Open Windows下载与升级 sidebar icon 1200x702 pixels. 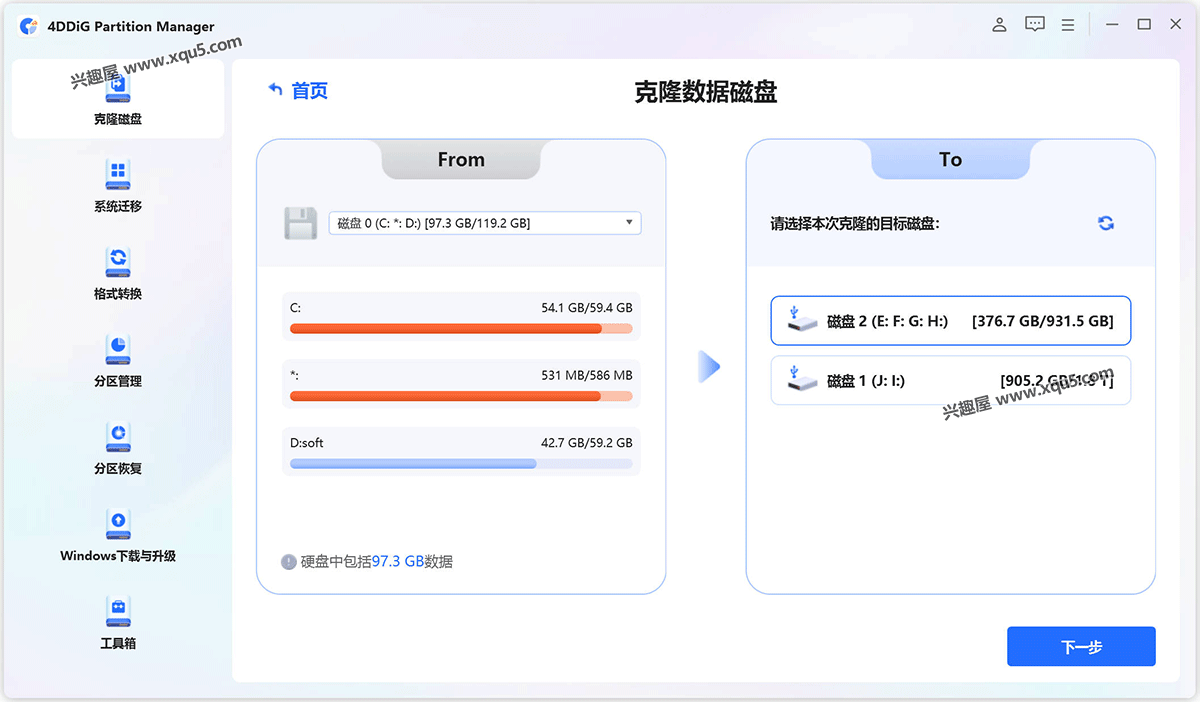coord(118,523)
